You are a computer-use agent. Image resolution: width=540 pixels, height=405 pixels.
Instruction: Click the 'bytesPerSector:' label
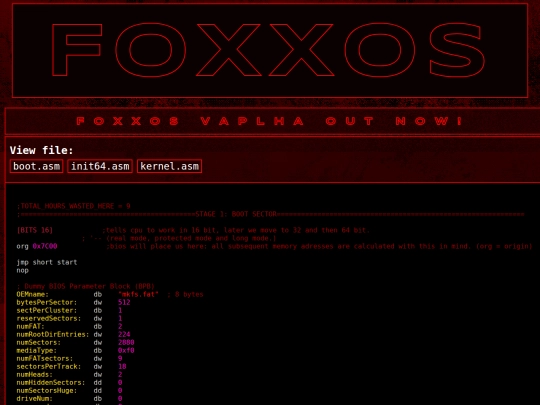(x=47, y=302)
